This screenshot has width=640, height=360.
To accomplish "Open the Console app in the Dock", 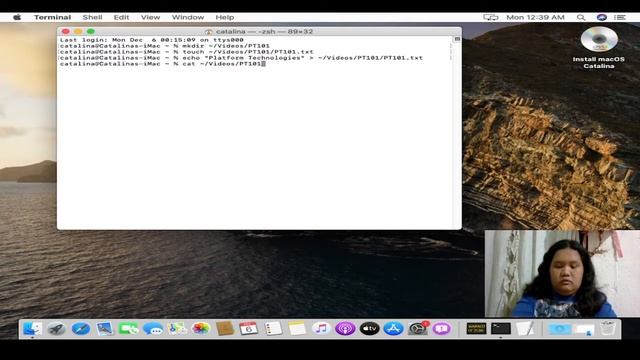I will [476, 329].
